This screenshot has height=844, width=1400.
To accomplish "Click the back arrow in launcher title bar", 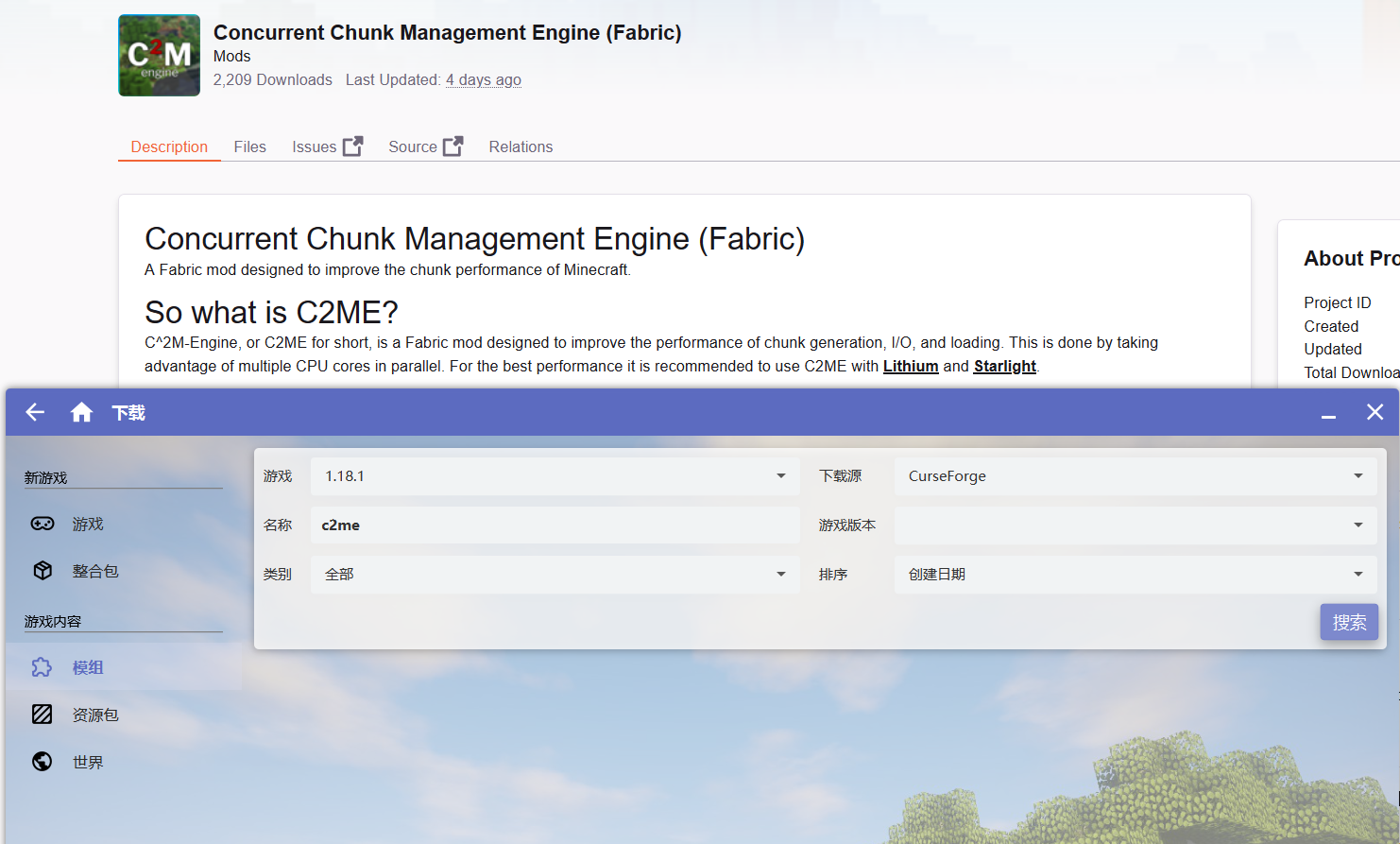I will (35, 412).
